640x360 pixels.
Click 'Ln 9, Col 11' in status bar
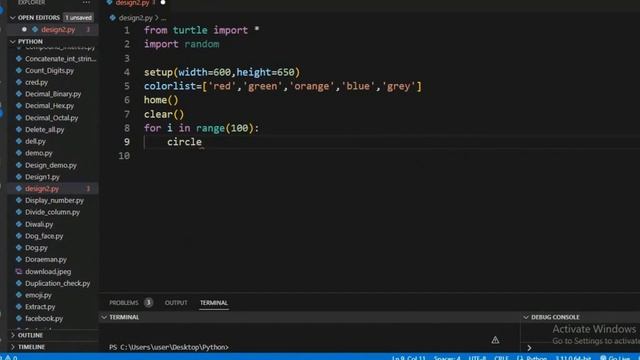coord(408,358)
